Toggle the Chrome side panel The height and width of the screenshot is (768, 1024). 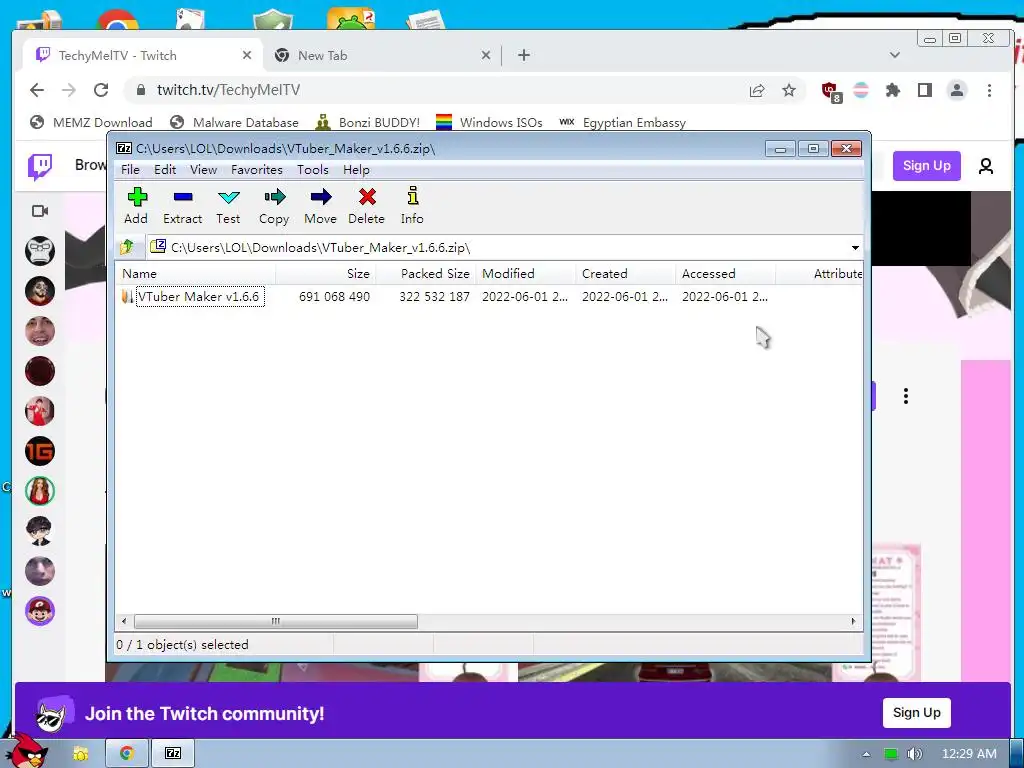(x=925, y=90)
